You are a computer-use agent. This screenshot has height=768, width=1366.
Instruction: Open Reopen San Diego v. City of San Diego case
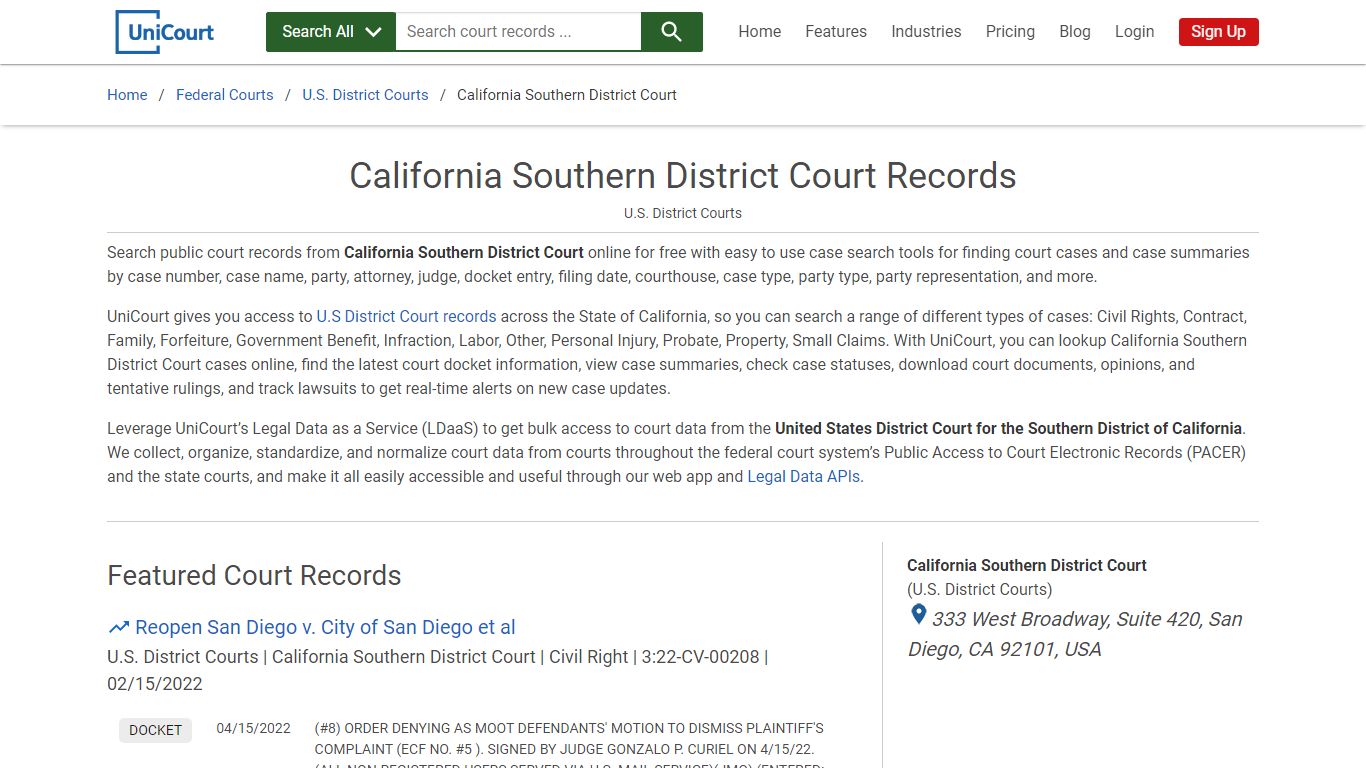325,628
